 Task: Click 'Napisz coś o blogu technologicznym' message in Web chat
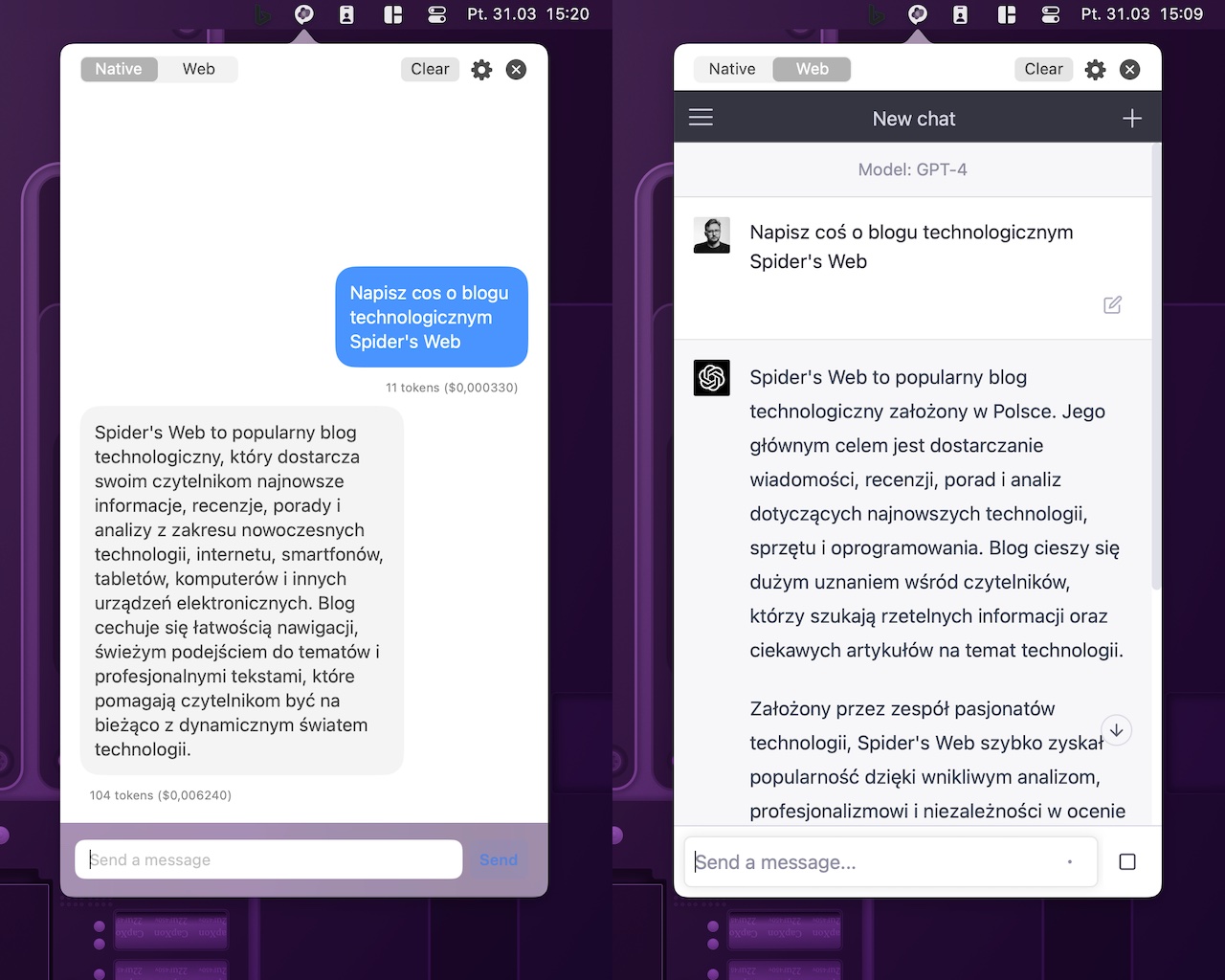[x=911, y=246]
